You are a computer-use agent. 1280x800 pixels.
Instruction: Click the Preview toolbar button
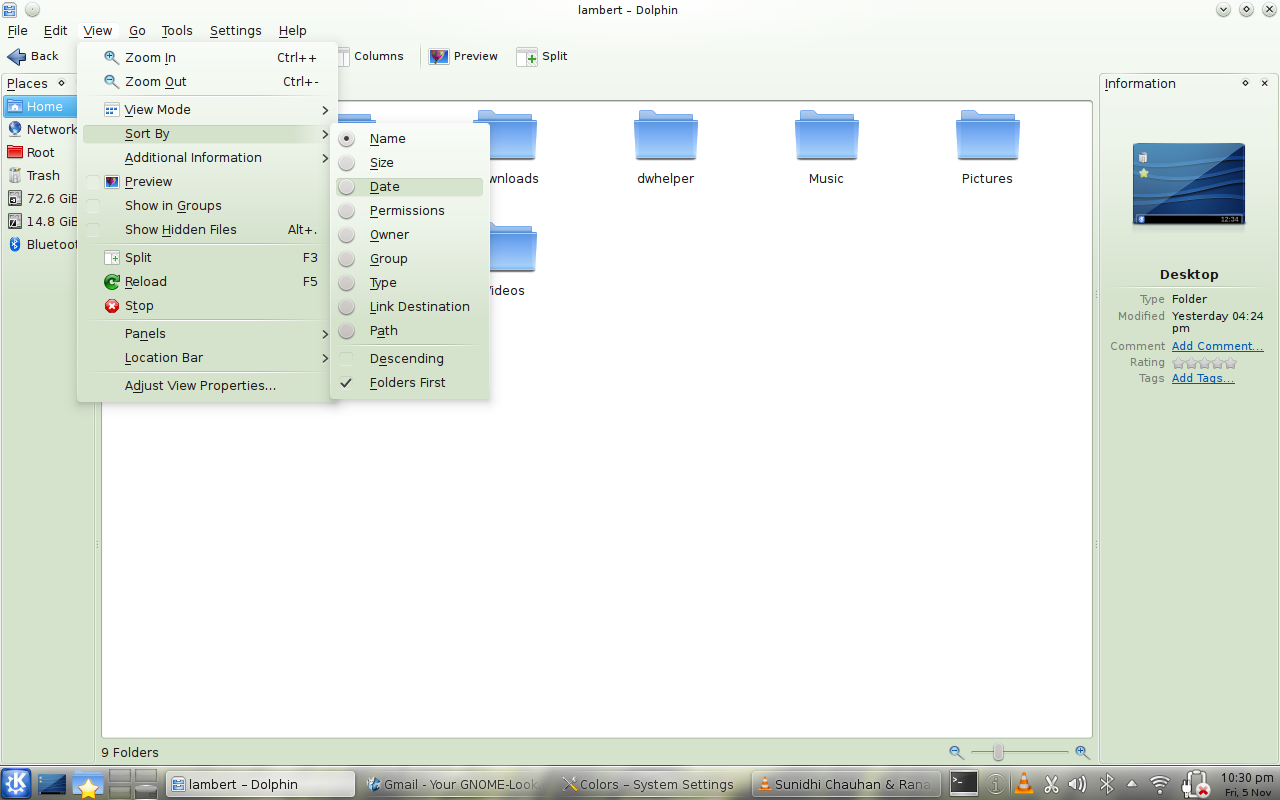[463, 56]
